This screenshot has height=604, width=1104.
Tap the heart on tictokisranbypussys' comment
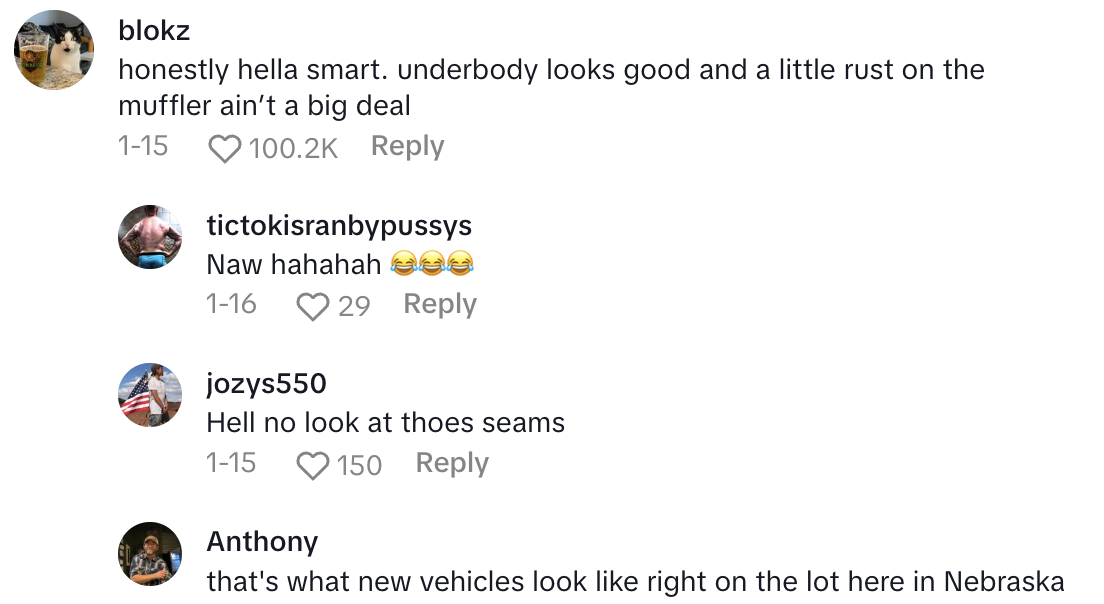(314, 305)
